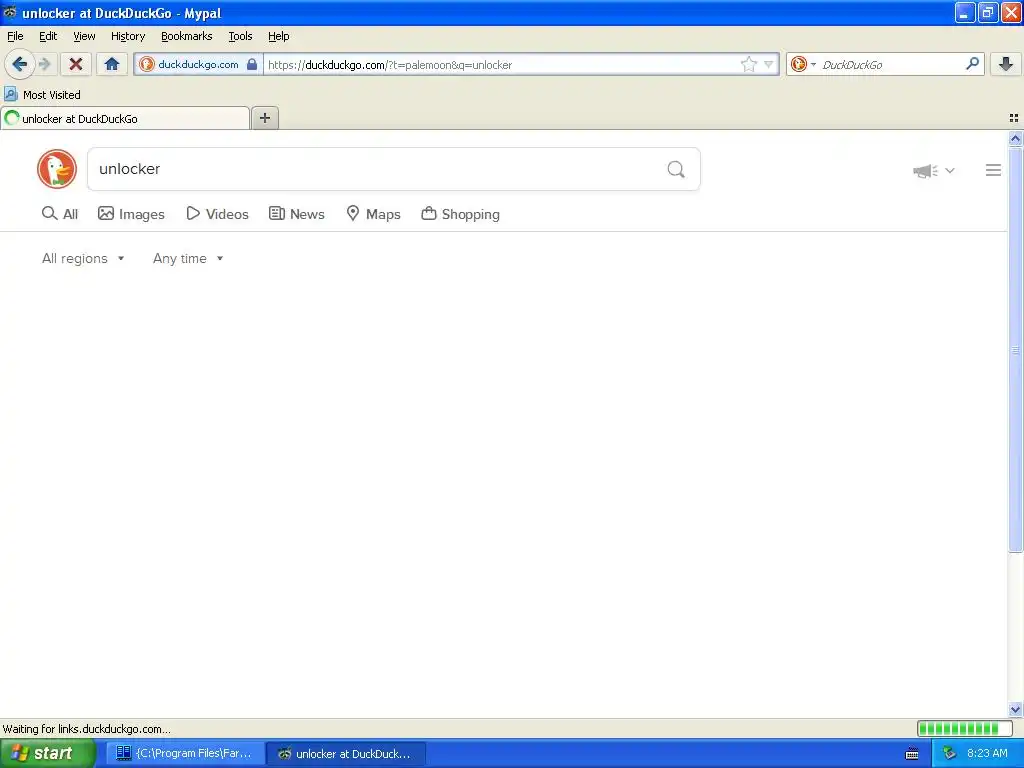Click the scrollbar down arrow
Image resolution: width=1024 pixels, height=768 pixels.
point(1015,709)
